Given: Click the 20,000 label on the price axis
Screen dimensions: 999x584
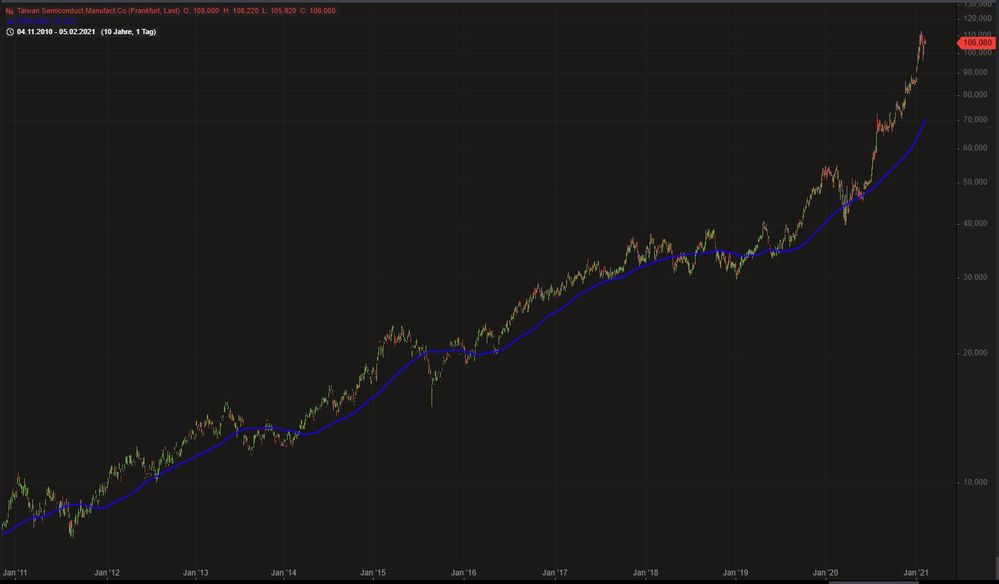Looking at the screenshot, I should click(x=975, y=352).
